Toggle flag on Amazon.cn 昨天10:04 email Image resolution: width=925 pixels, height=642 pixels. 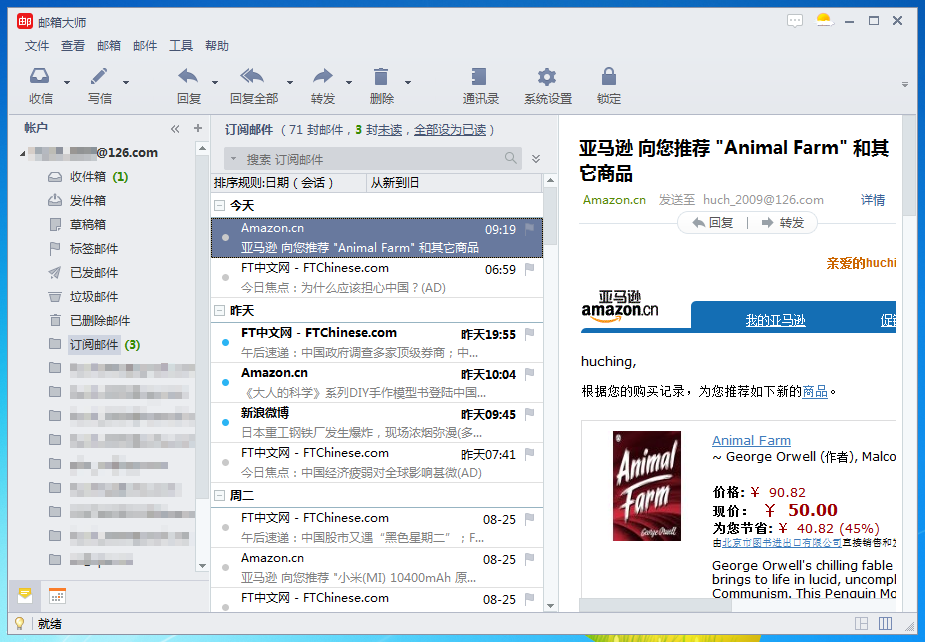(530, 374)
